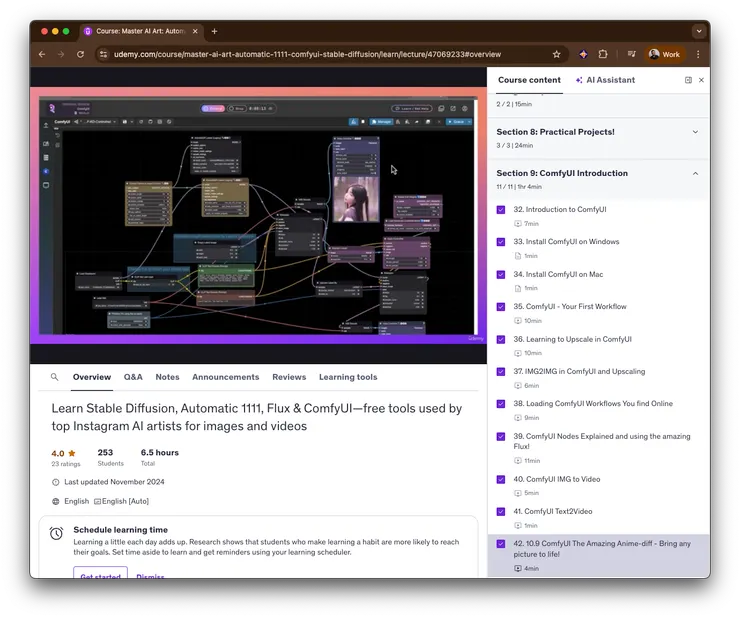Switch to the Q&A tab
740x618 pixels.
click(x=133, y=377)
